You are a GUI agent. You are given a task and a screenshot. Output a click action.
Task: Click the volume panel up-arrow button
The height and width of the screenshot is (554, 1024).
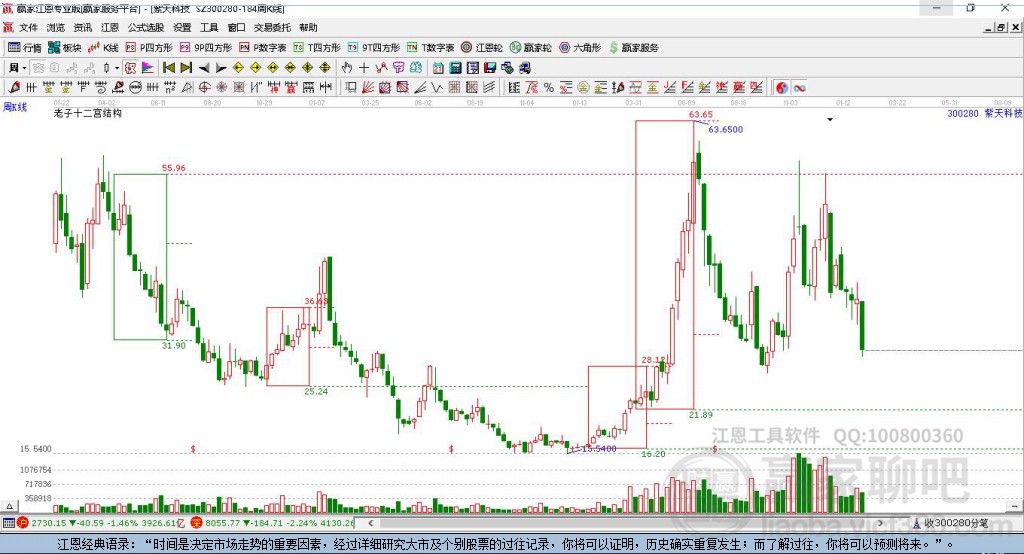click(9, 506)
